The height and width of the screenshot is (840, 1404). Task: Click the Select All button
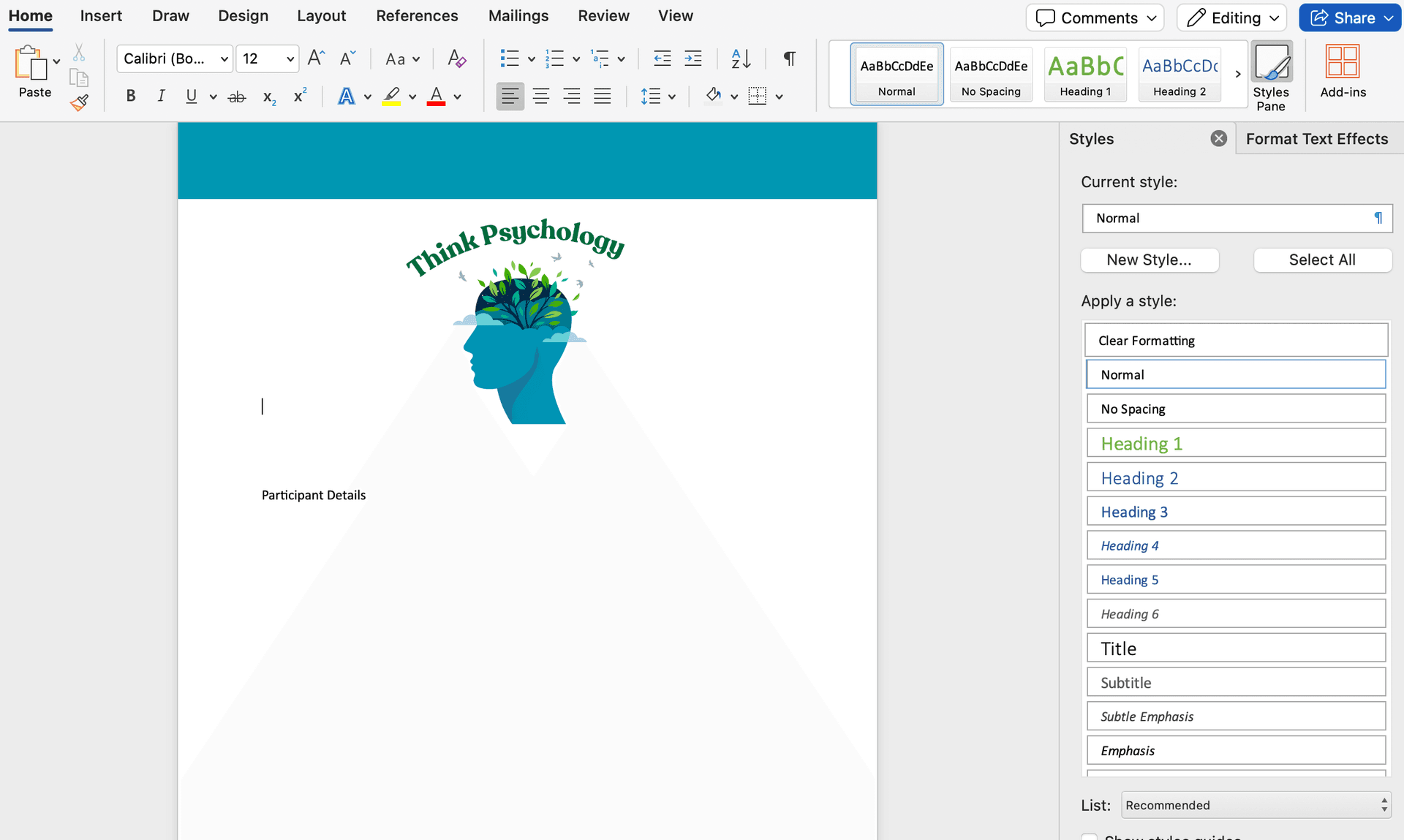(1321, 260)
